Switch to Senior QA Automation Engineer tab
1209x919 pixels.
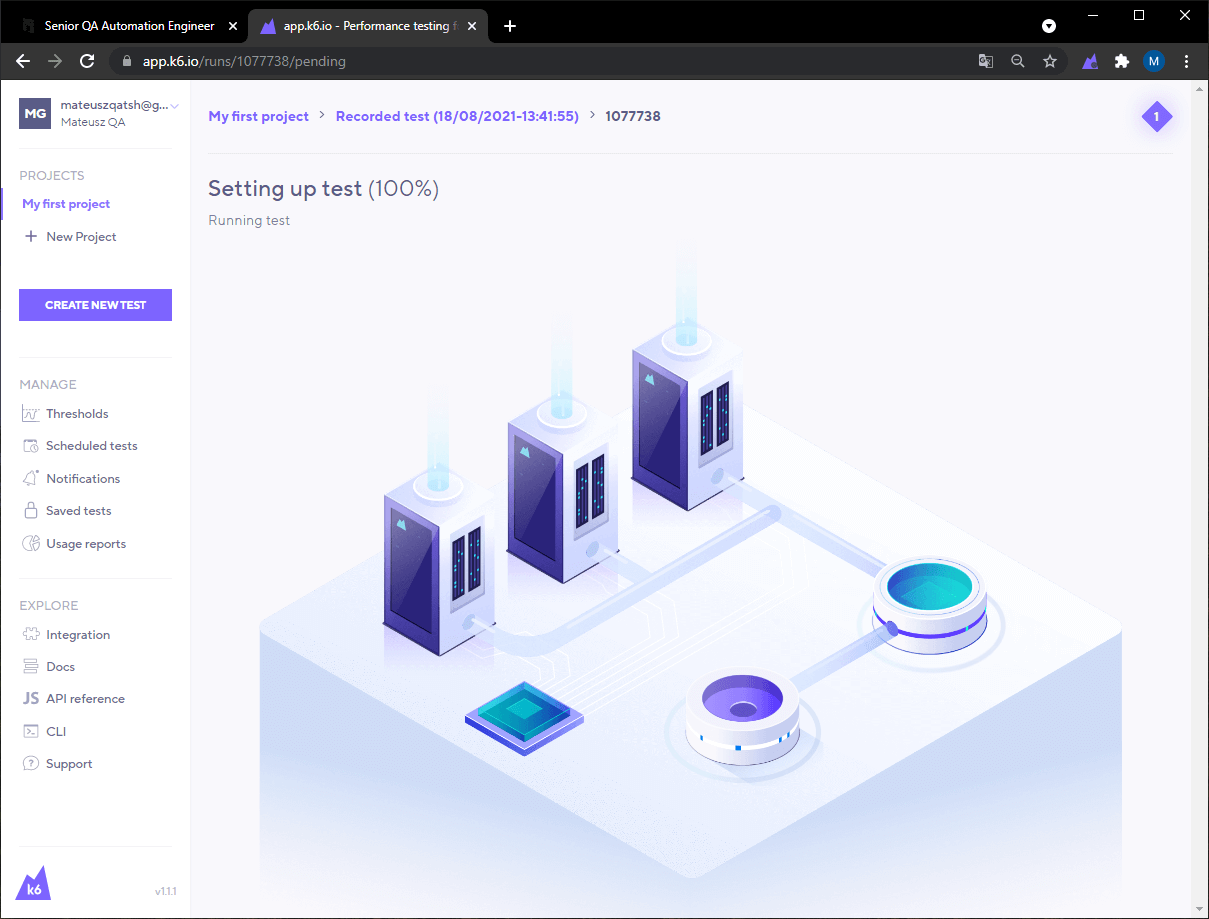click(130, 26)
